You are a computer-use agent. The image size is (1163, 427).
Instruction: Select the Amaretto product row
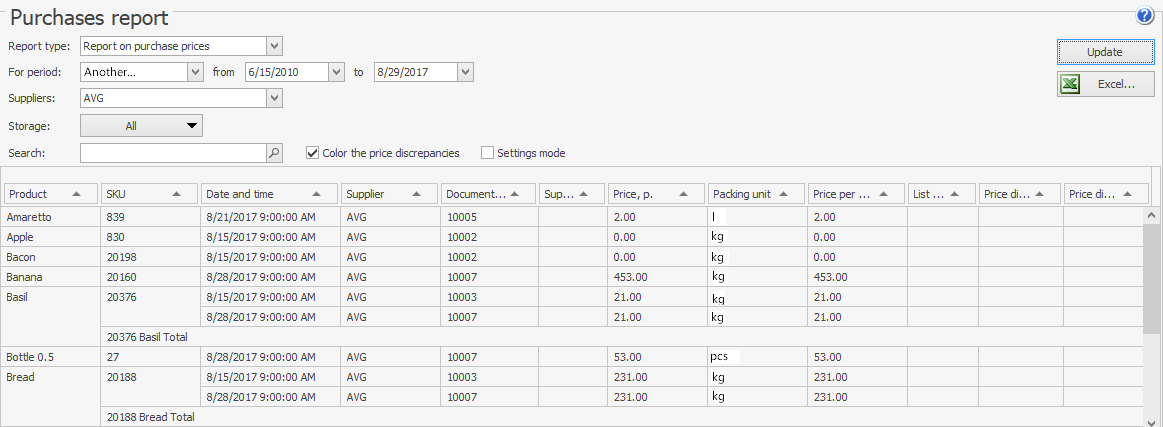pos(50,217)
